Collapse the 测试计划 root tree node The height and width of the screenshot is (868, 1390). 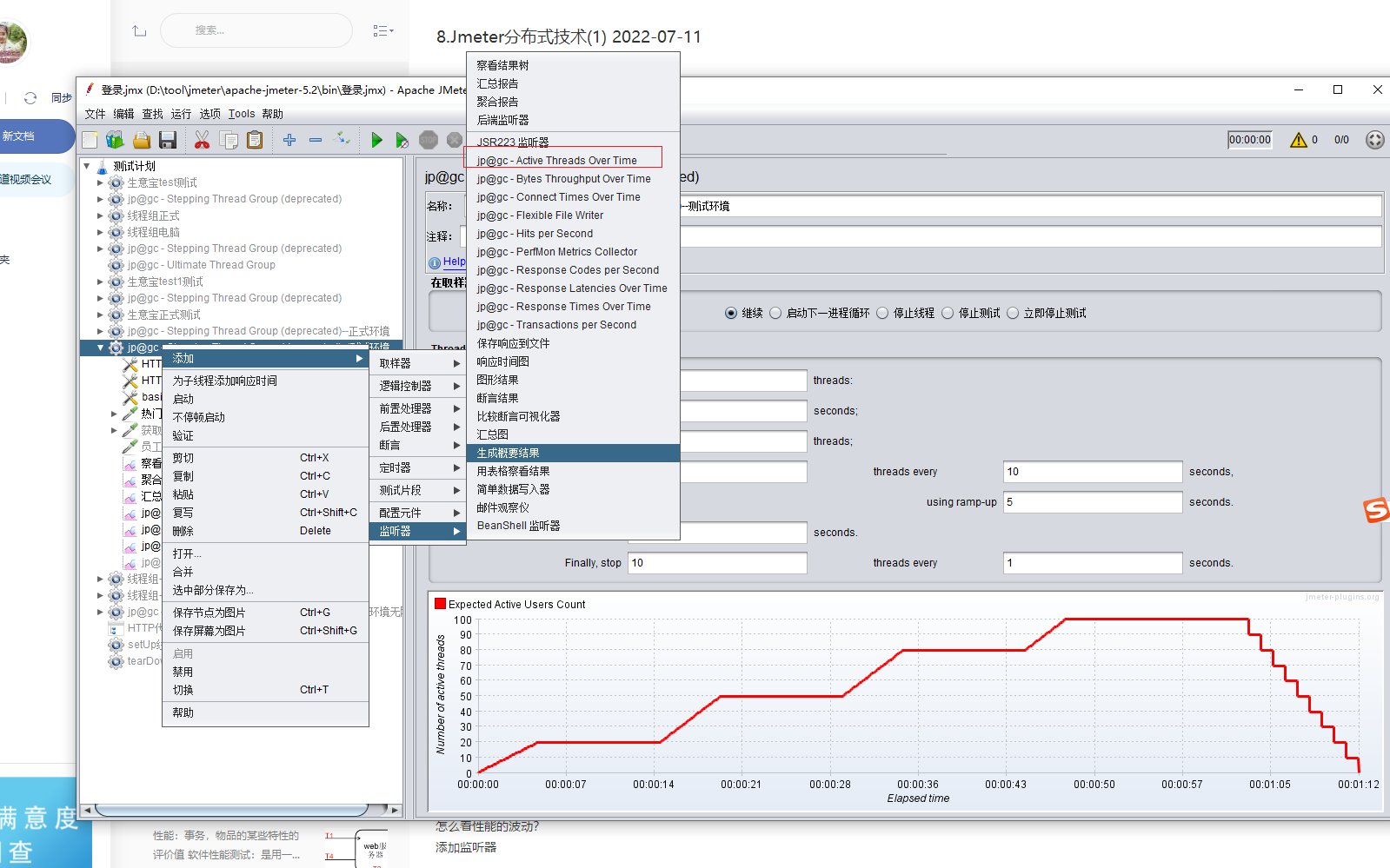[87, 166]
